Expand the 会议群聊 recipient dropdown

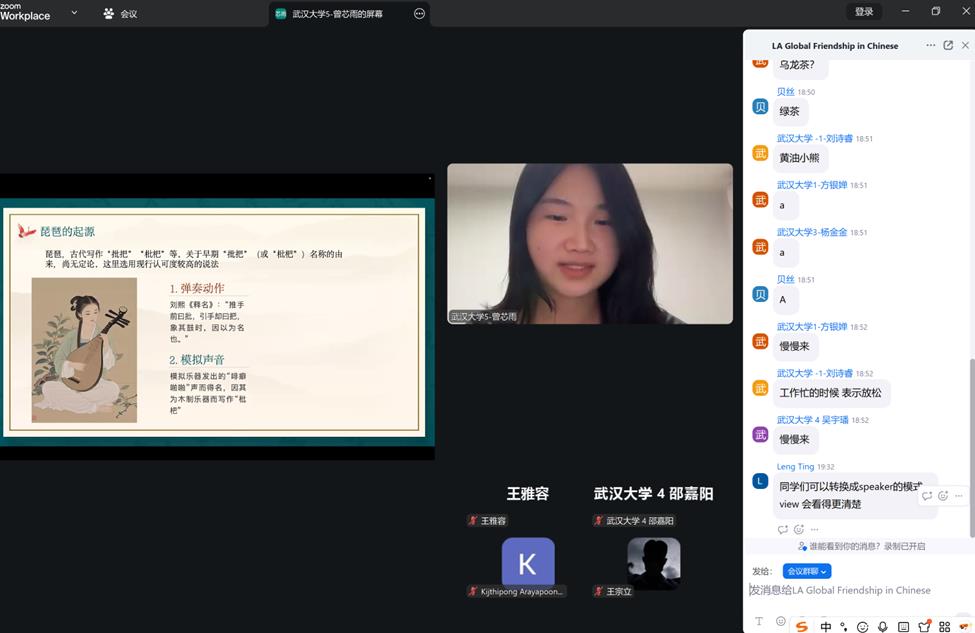[x=807, y=571]
